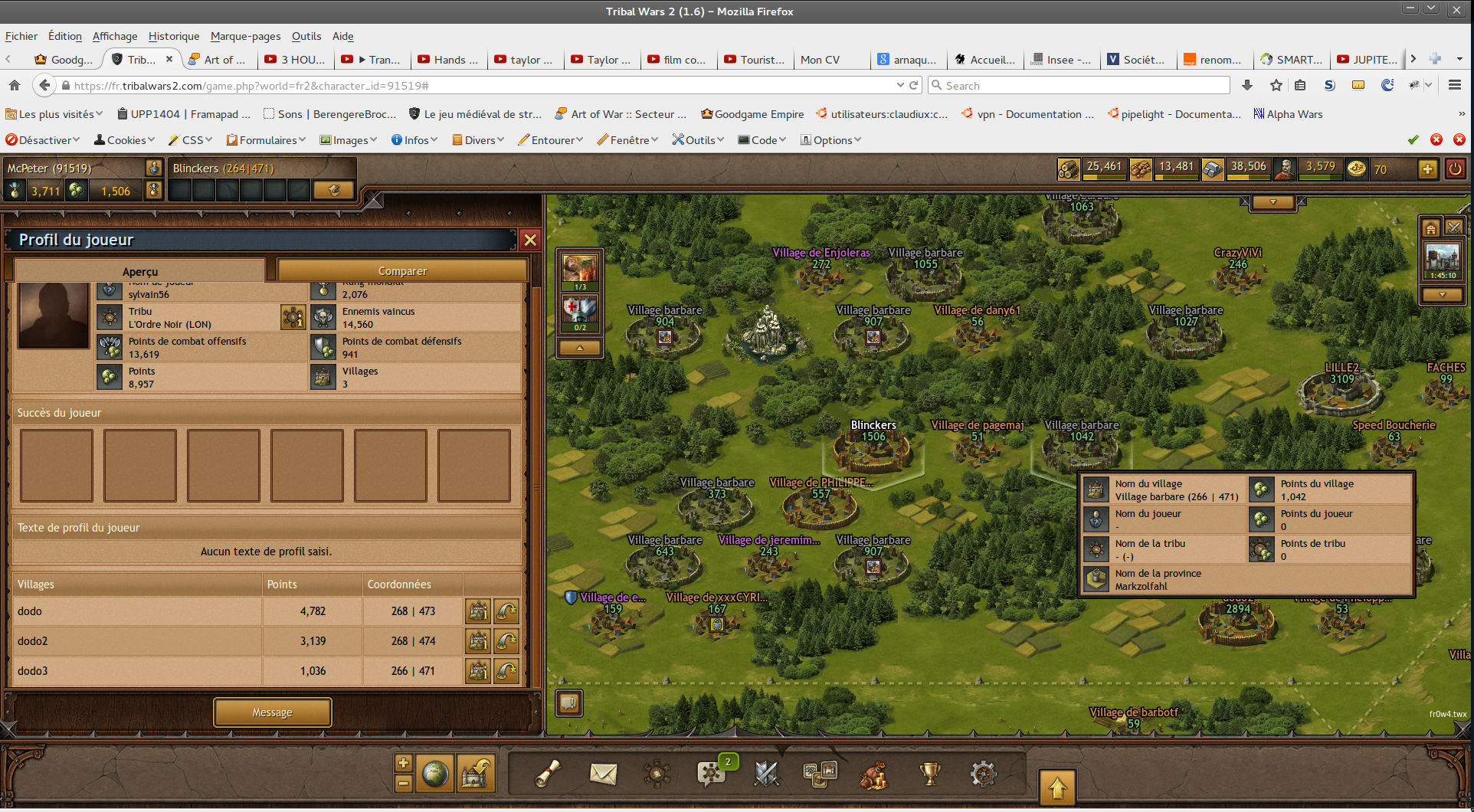
Task: Open the shield unit portrait 0/2
Action: point(580,313)
